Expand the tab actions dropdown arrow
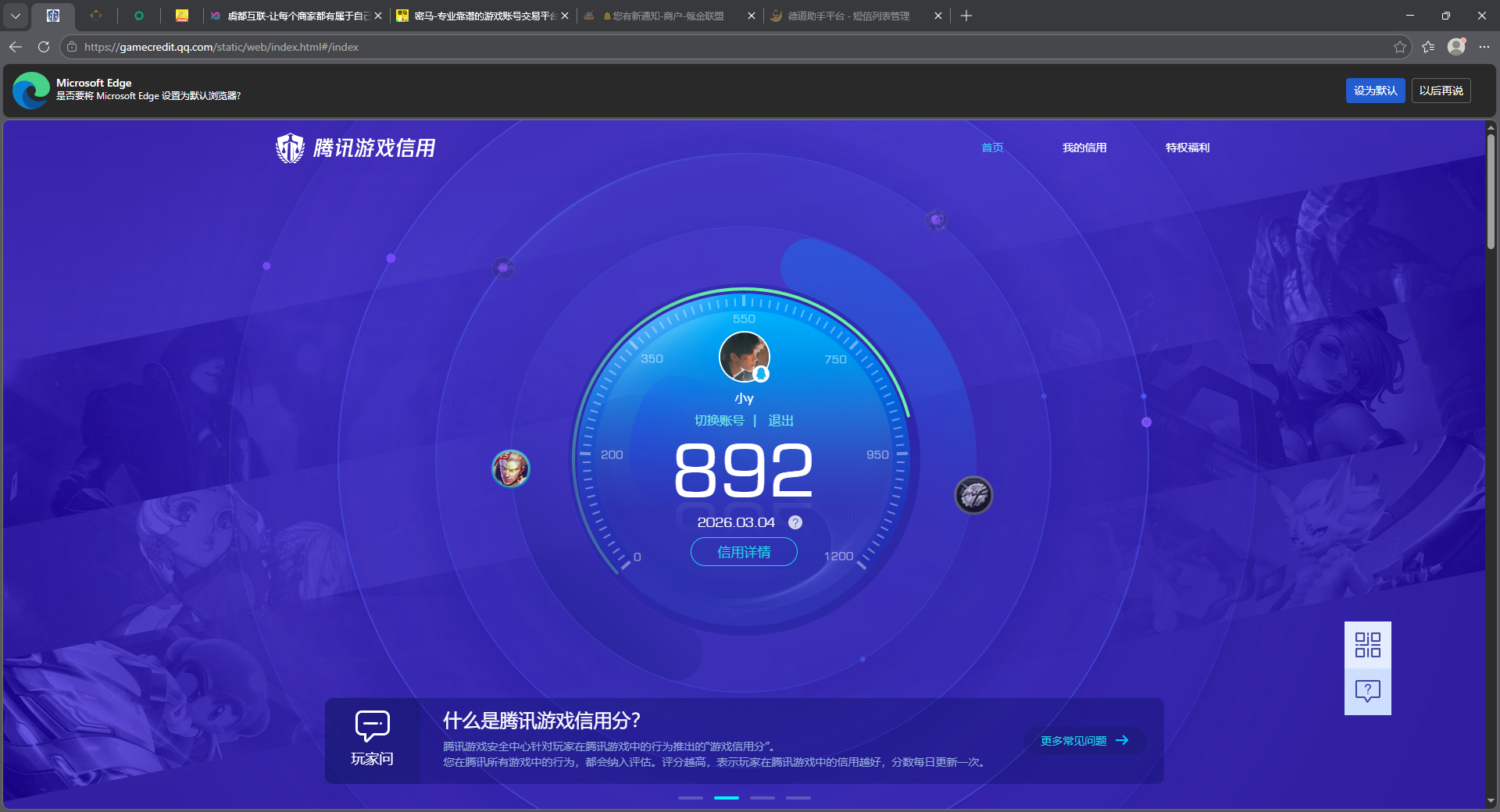 (16, 16)
